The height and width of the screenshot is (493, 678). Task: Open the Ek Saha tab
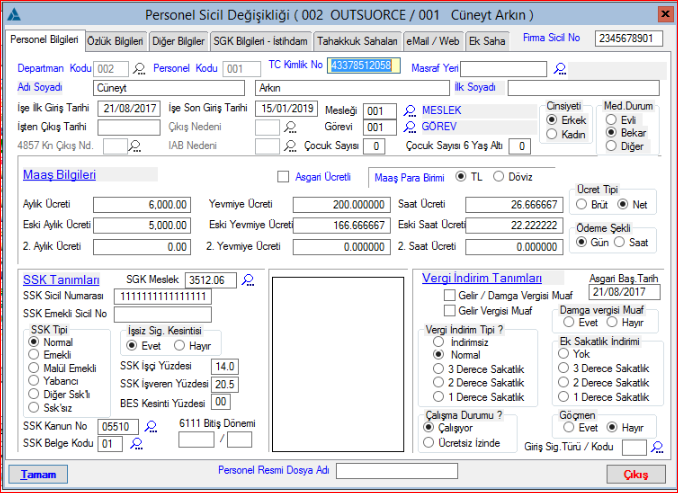487,41
